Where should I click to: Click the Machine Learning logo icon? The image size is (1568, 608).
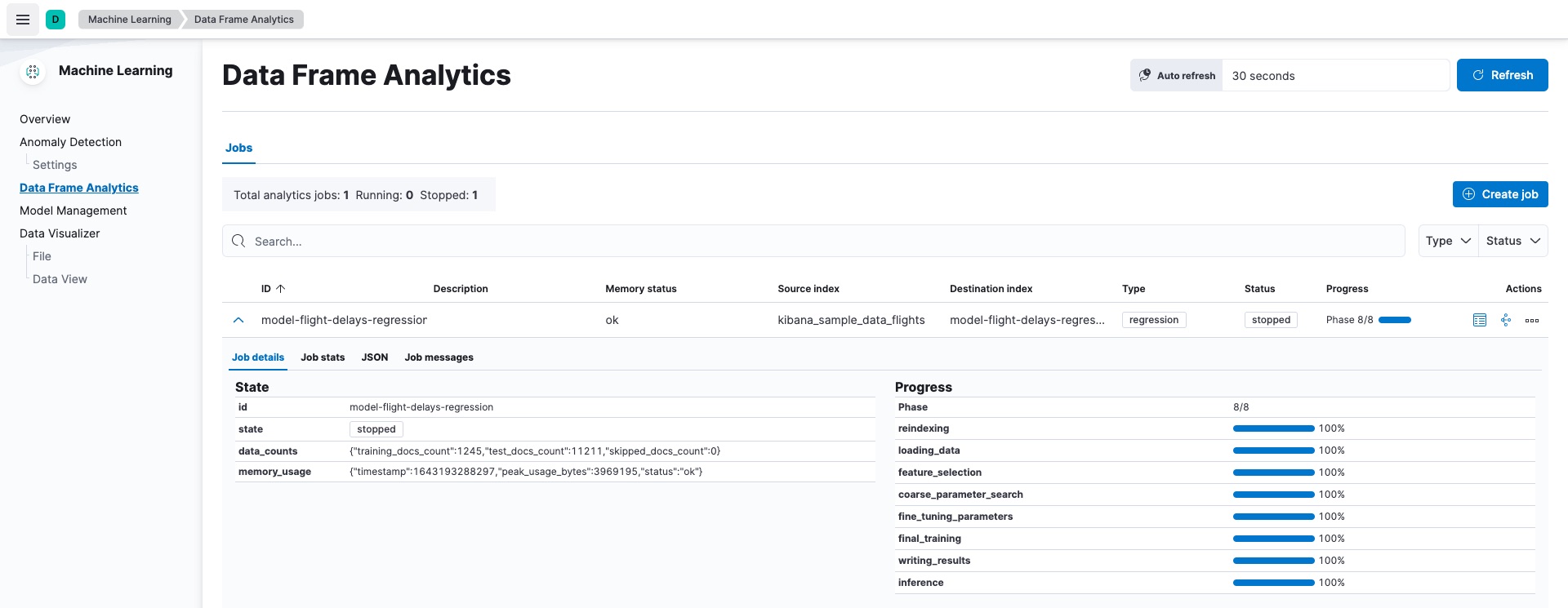pyautogui.click(x=33, y=72)
